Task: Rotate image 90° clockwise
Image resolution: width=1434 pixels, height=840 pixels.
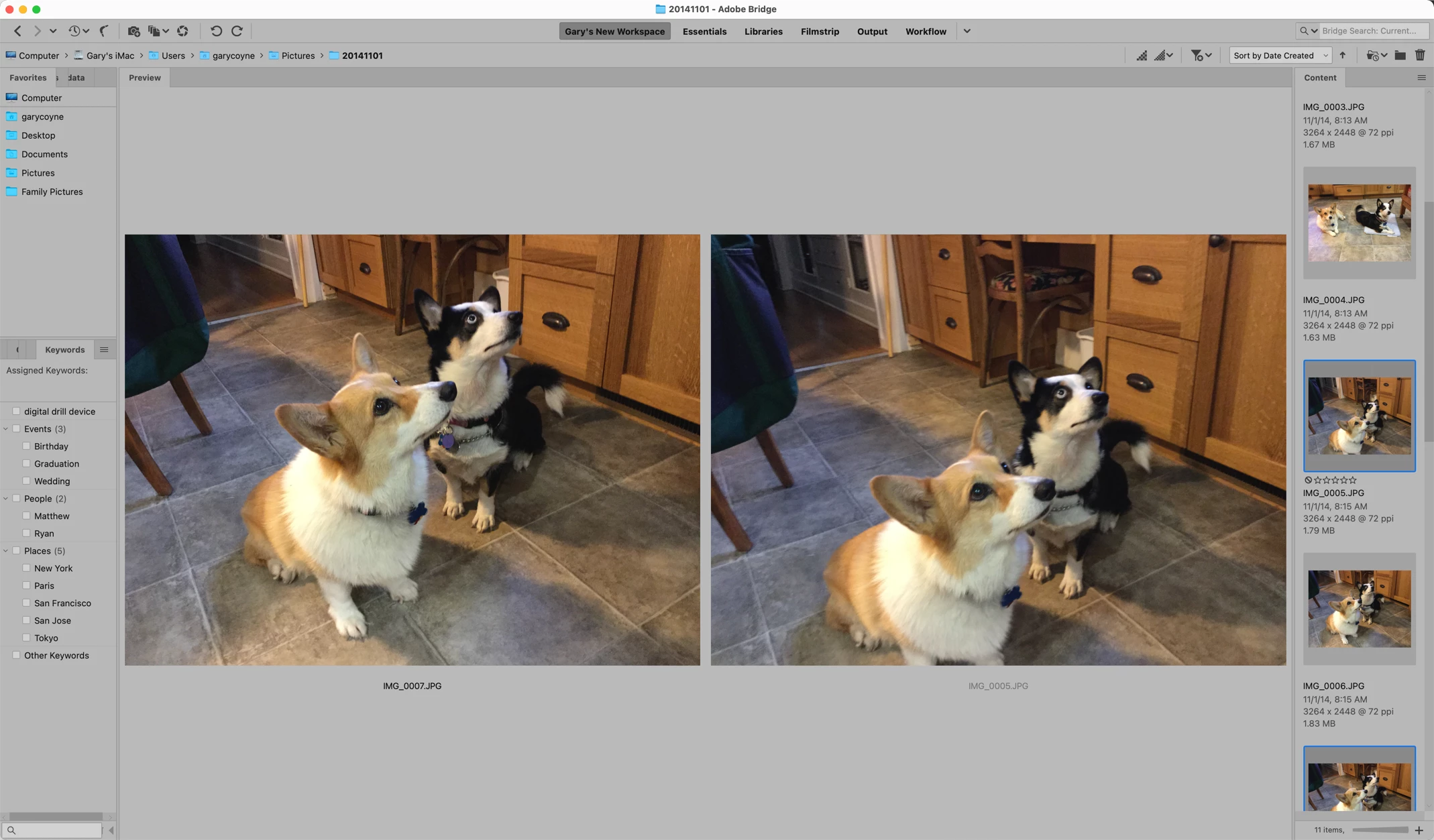Action: tap(237, 31)
